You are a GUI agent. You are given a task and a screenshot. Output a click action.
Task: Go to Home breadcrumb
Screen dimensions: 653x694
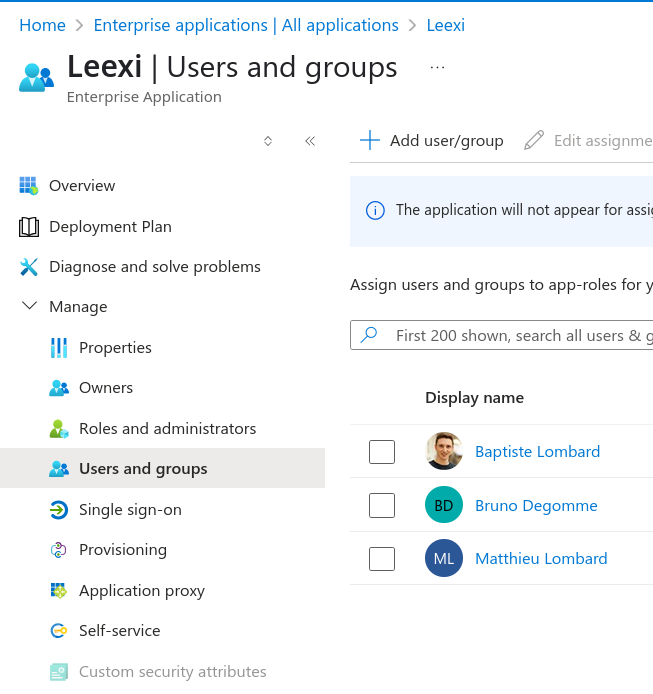[43, 25]
